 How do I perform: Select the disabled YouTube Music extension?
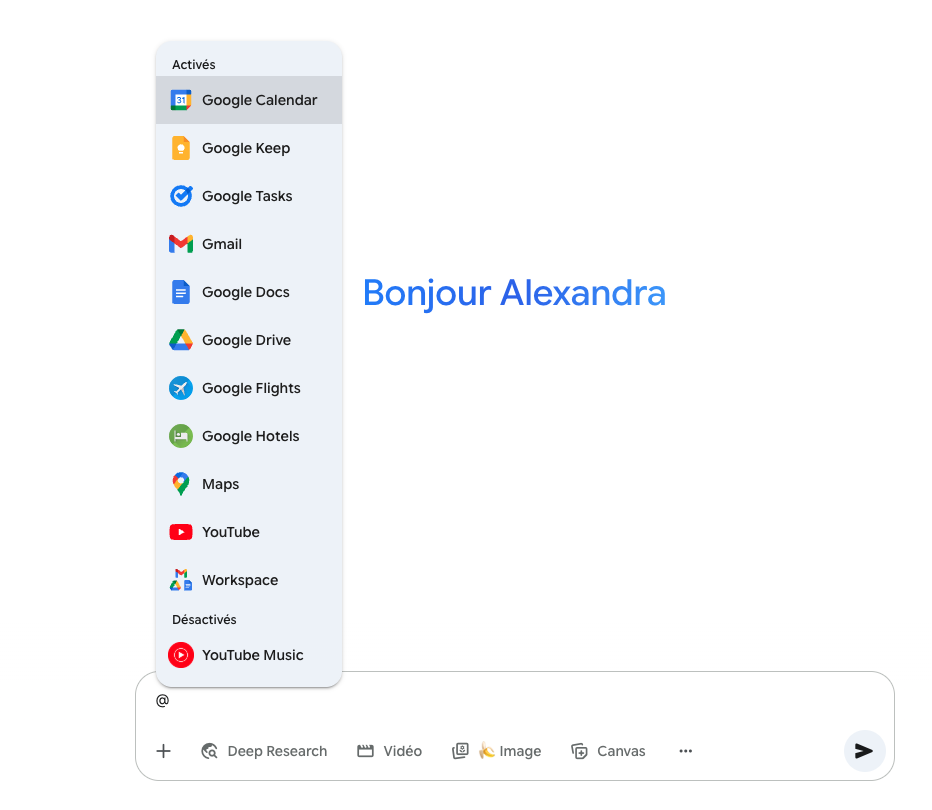248,655
